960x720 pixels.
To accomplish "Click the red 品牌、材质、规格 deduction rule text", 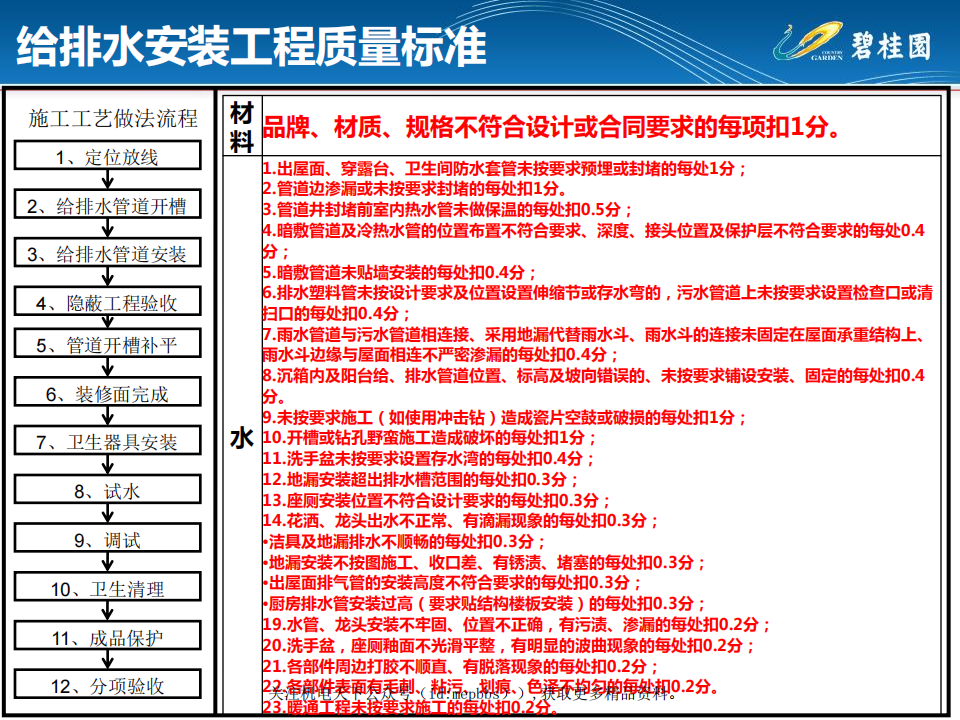I will coord(550,127).
